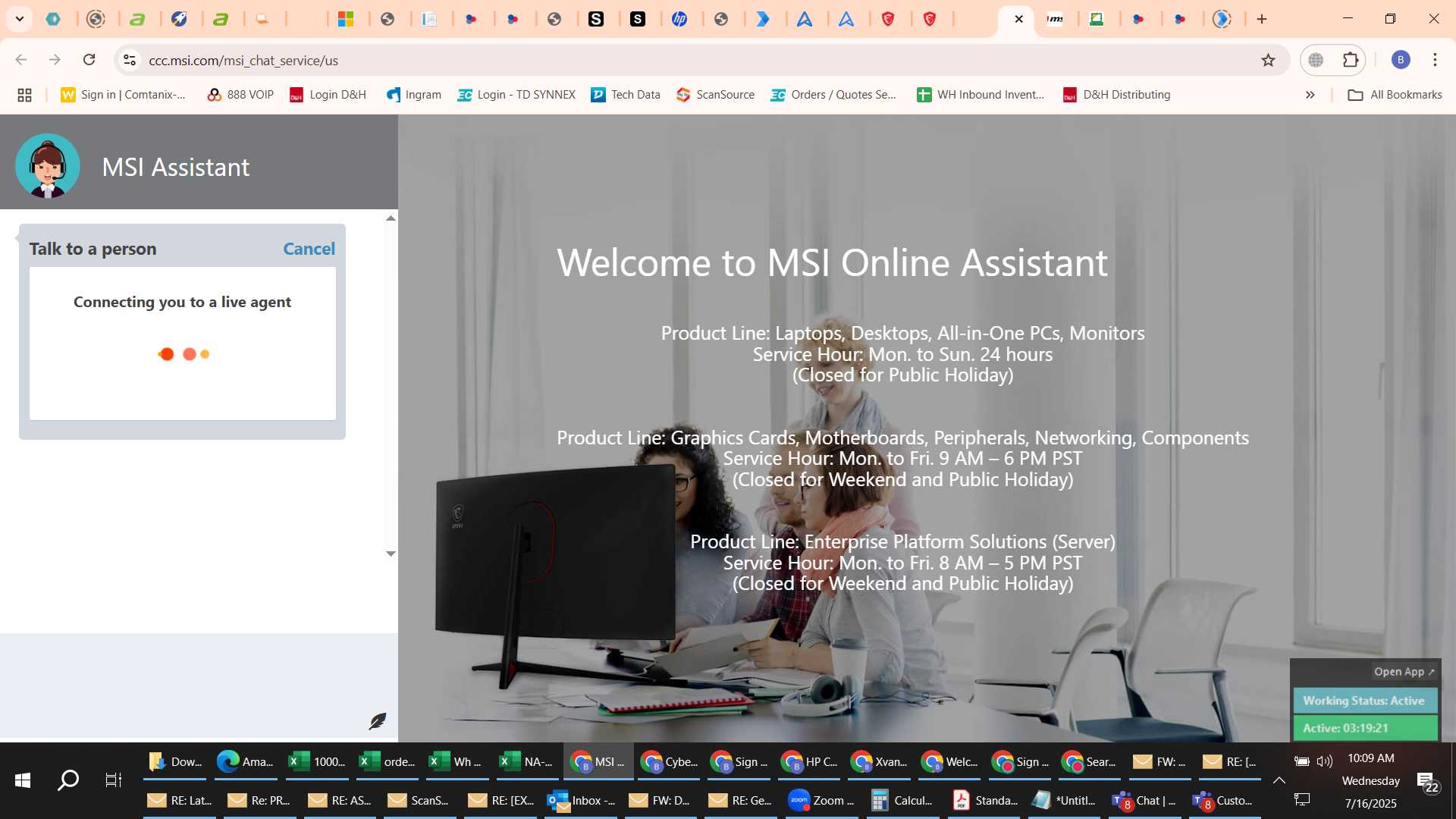Open the clock showing 10:09 AM
This screenshot has width=1456, height=819.
coord(1370,758)
